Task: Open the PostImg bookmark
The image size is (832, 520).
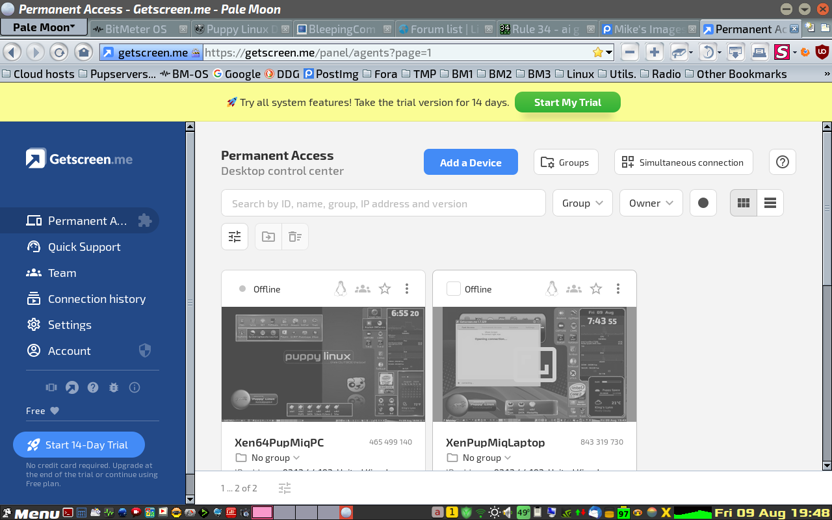Action: [x=331, y=74]
